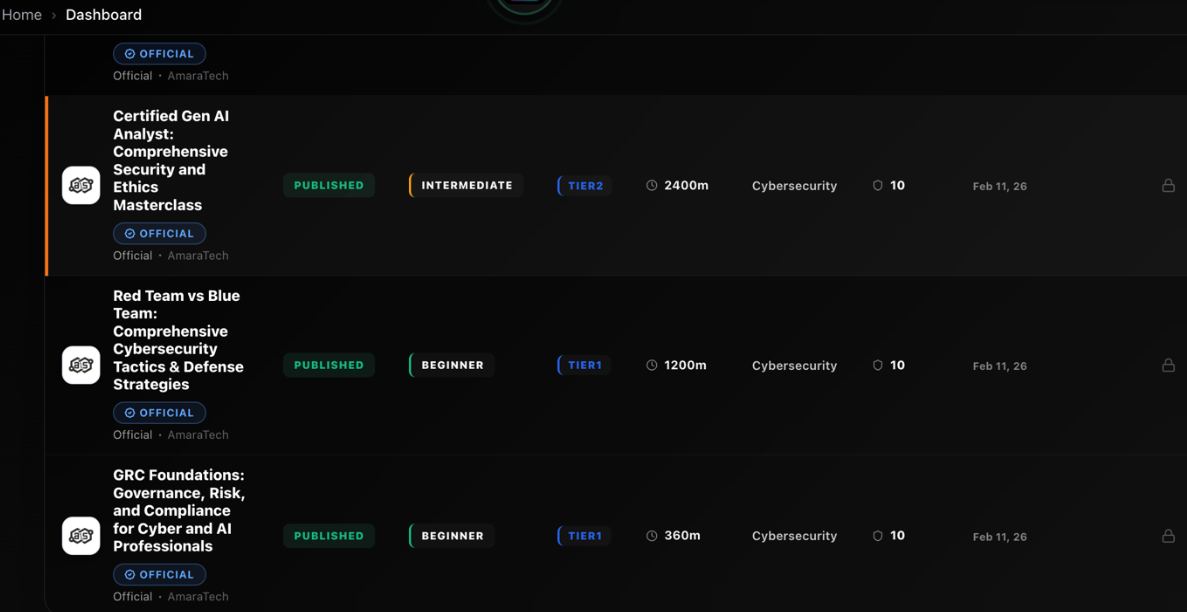Click the TIER1 badge in Red Team row
The image size is (1187, 612).
point(584,365)
